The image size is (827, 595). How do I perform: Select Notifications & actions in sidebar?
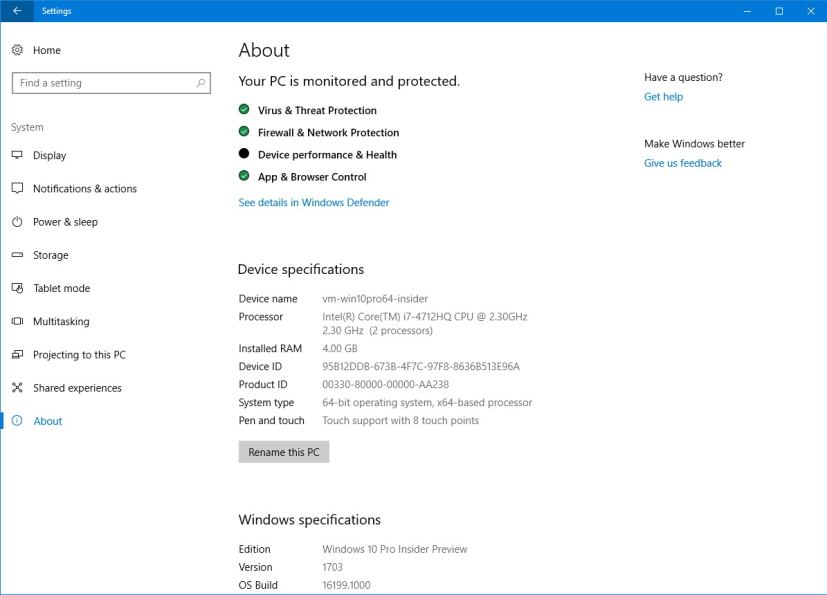(x=84, y=188)
